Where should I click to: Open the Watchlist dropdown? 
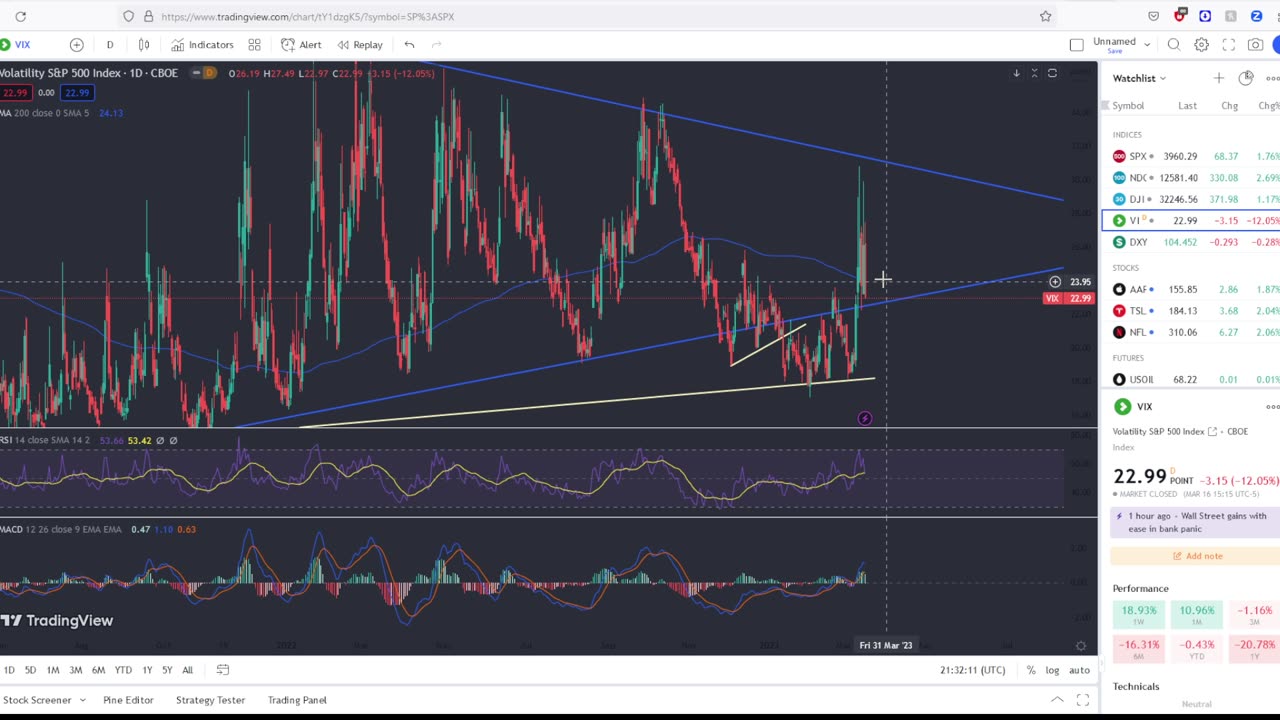[1139, 78]
